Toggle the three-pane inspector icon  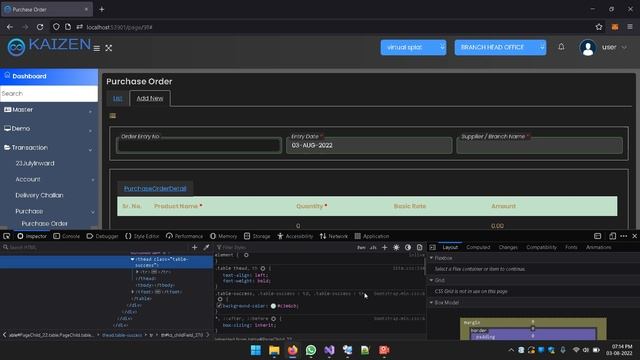click(433, 247)
